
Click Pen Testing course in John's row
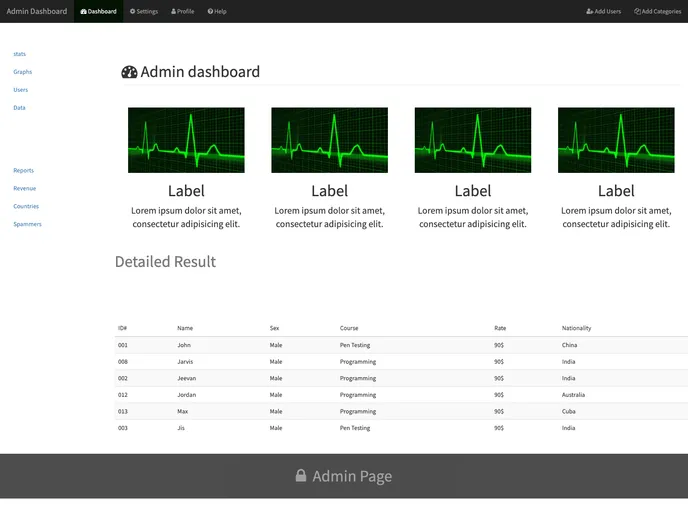(x=355, y=345)
